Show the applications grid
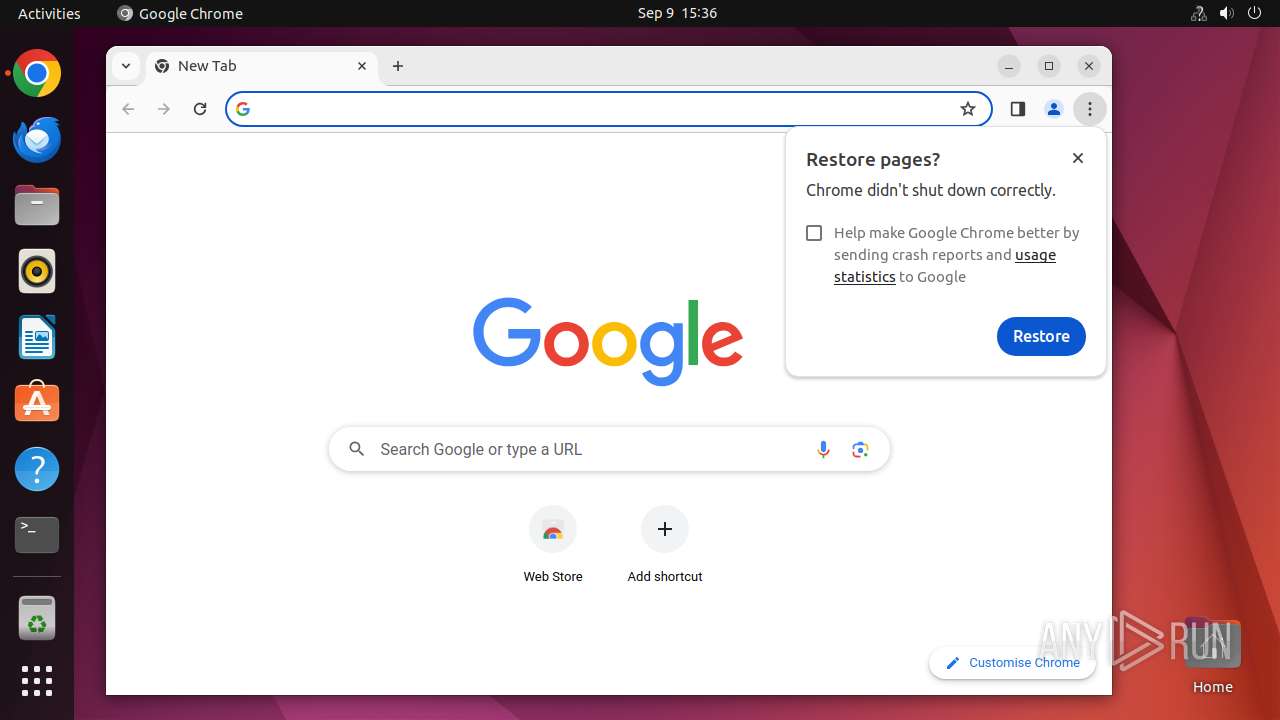Image resolution: width=1280 pixels, height=720 pixels. (37, 681)
